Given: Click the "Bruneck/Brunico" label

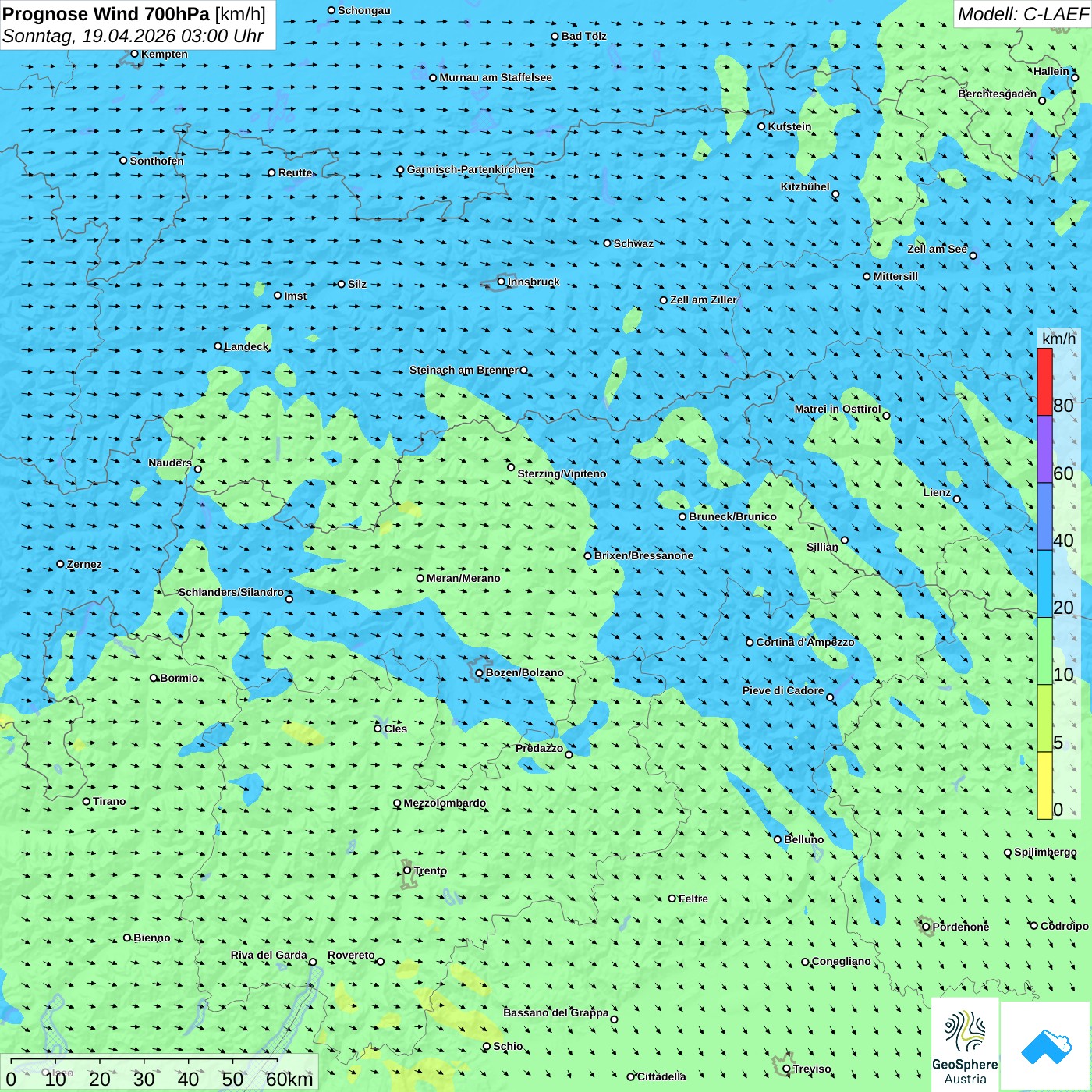Looking at the screenshot, I should [732, 516].
